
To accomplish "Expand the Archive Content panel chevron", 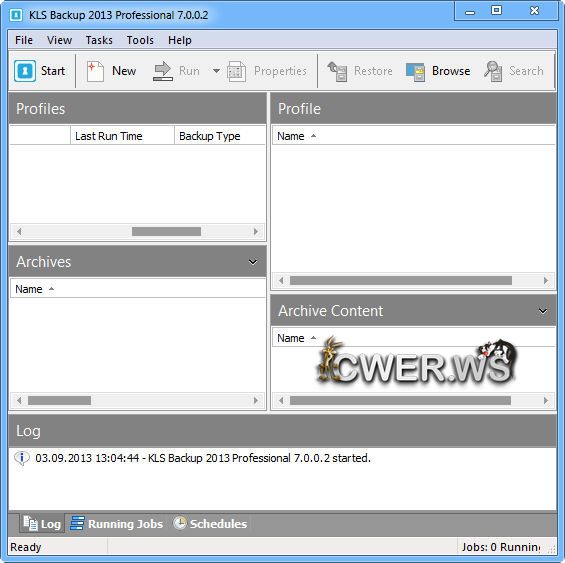I will (543, 311).
